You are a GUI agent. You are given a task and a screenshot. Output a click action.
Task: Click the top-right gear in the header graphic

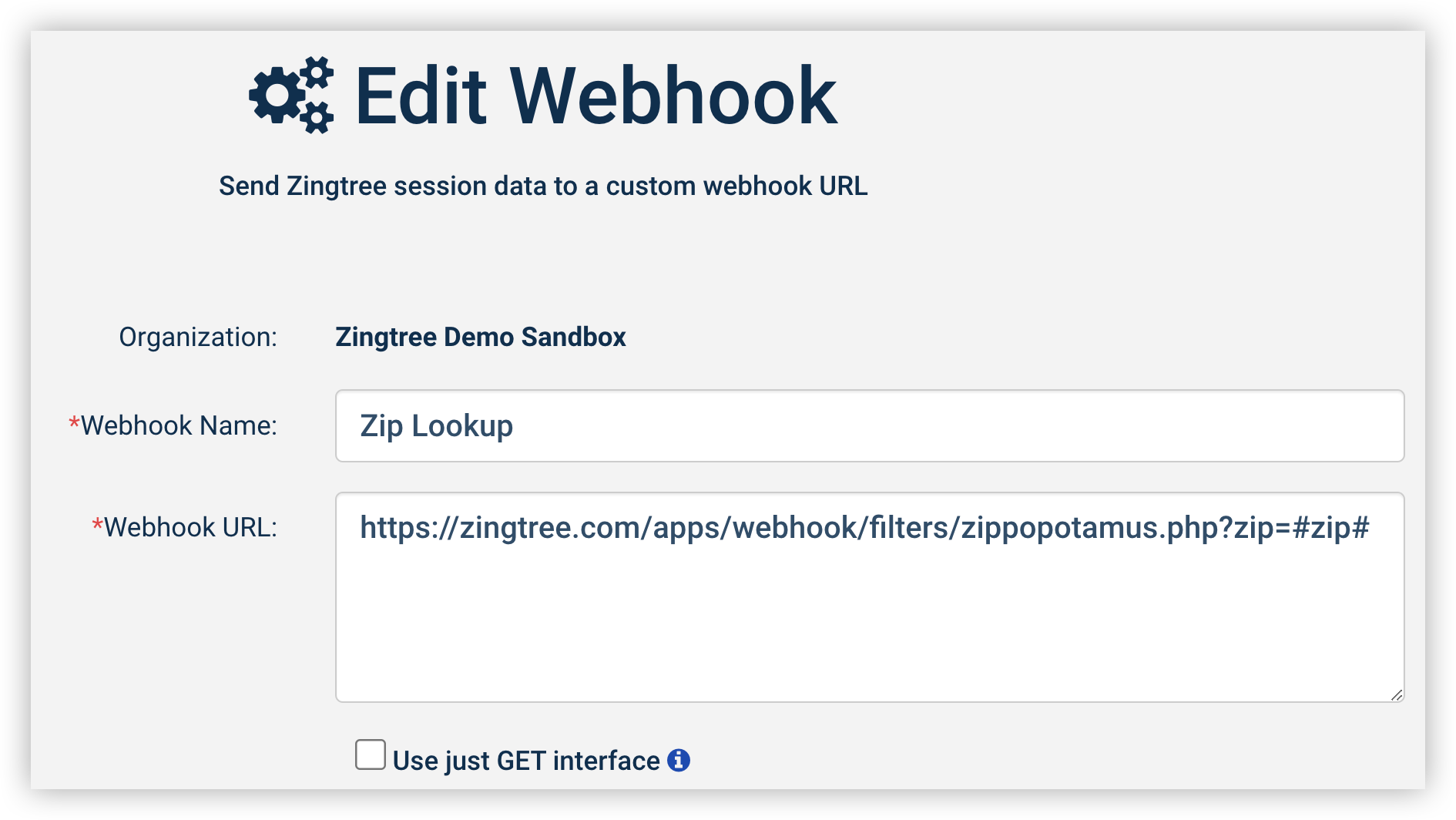point(317,72)
